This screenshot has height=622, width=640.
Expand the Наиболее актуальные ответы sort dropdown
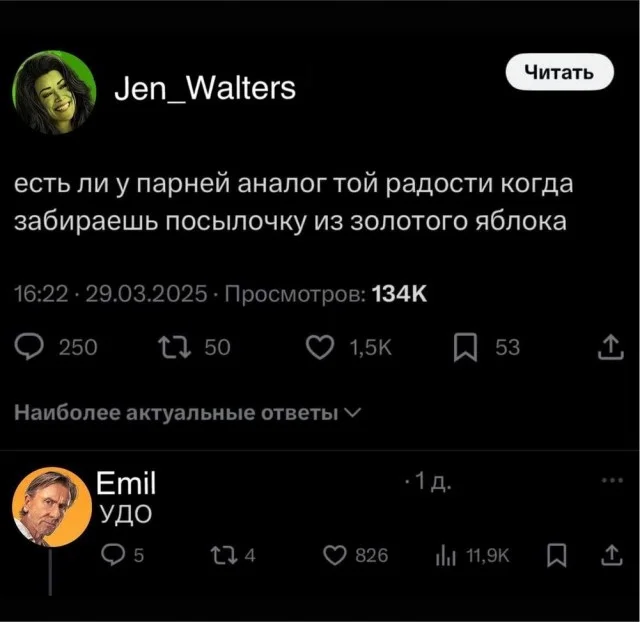(187, 413)
